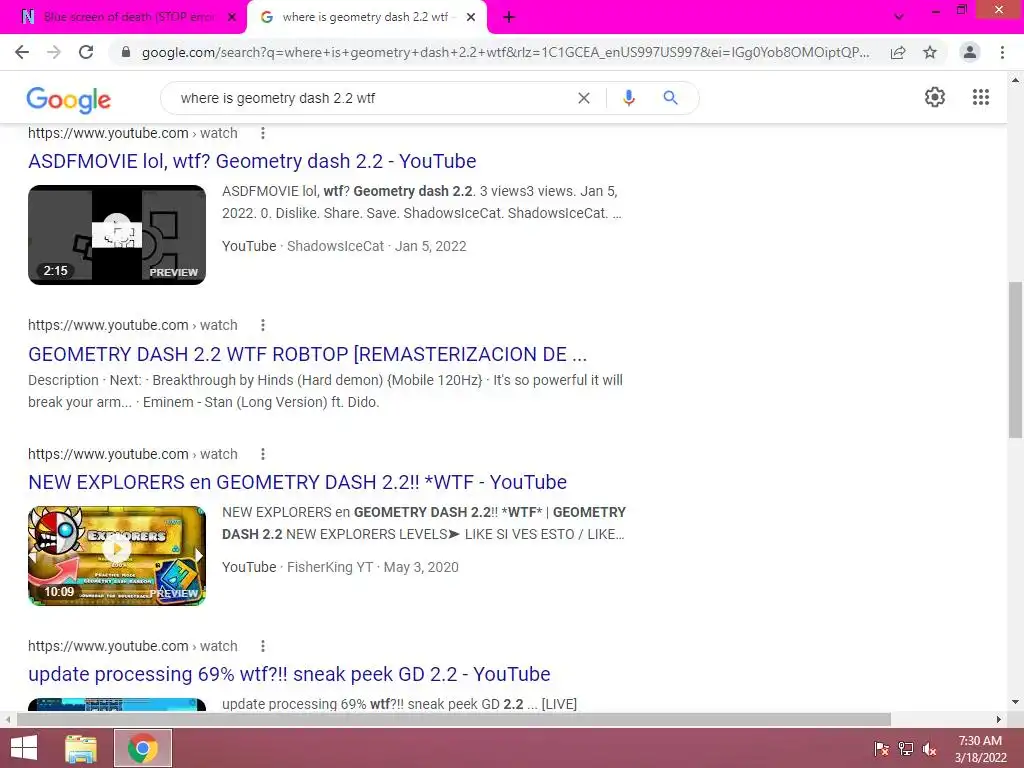This screenshot has width=1024, height=768.
Task: Open File Explorer from the taskbar
Action: (x=81, y=748)
